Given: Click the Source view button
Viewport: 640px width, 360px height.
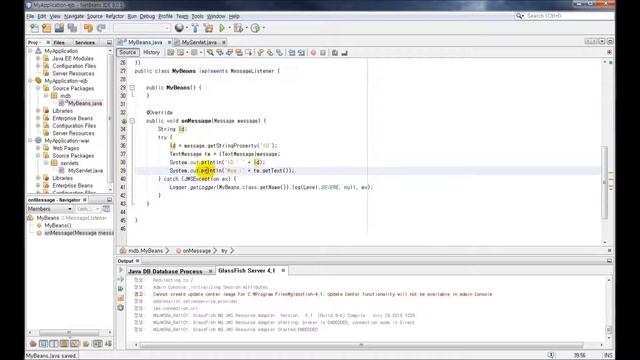Looking at the screenshot, I should point(128,52).
